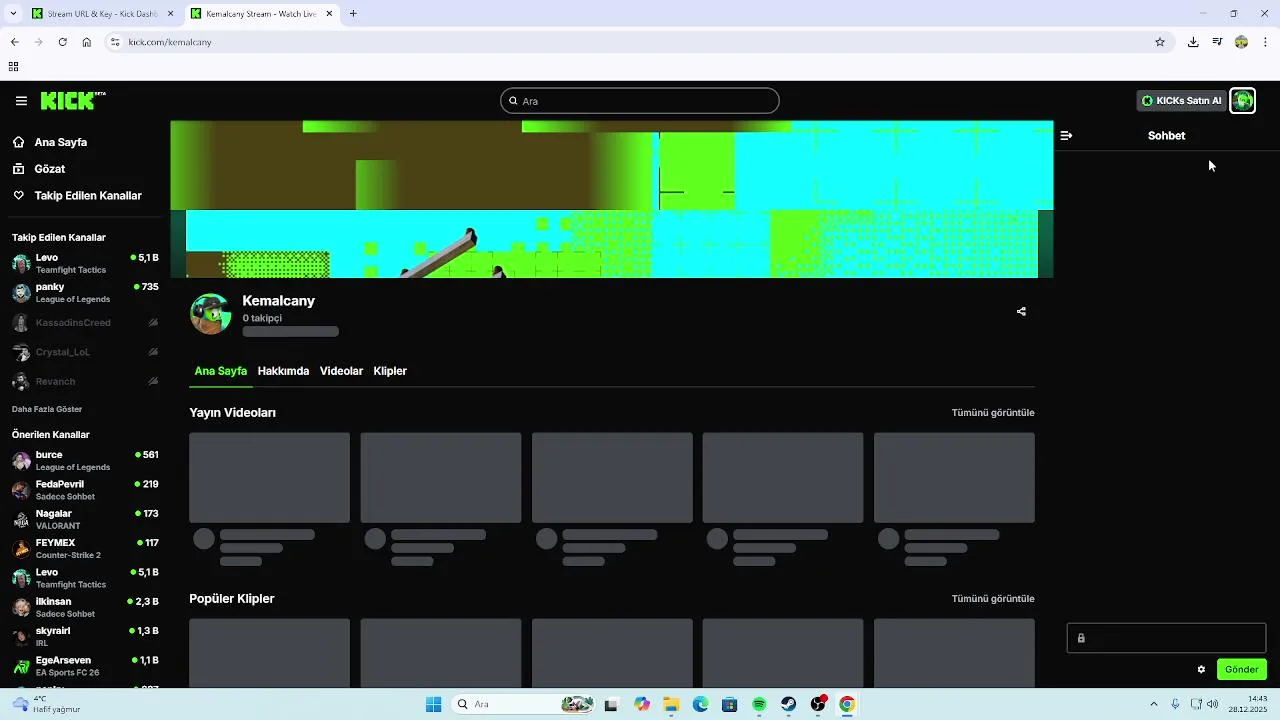
Task: Click the Gönder send button
Action: (x=1242, y=669)
